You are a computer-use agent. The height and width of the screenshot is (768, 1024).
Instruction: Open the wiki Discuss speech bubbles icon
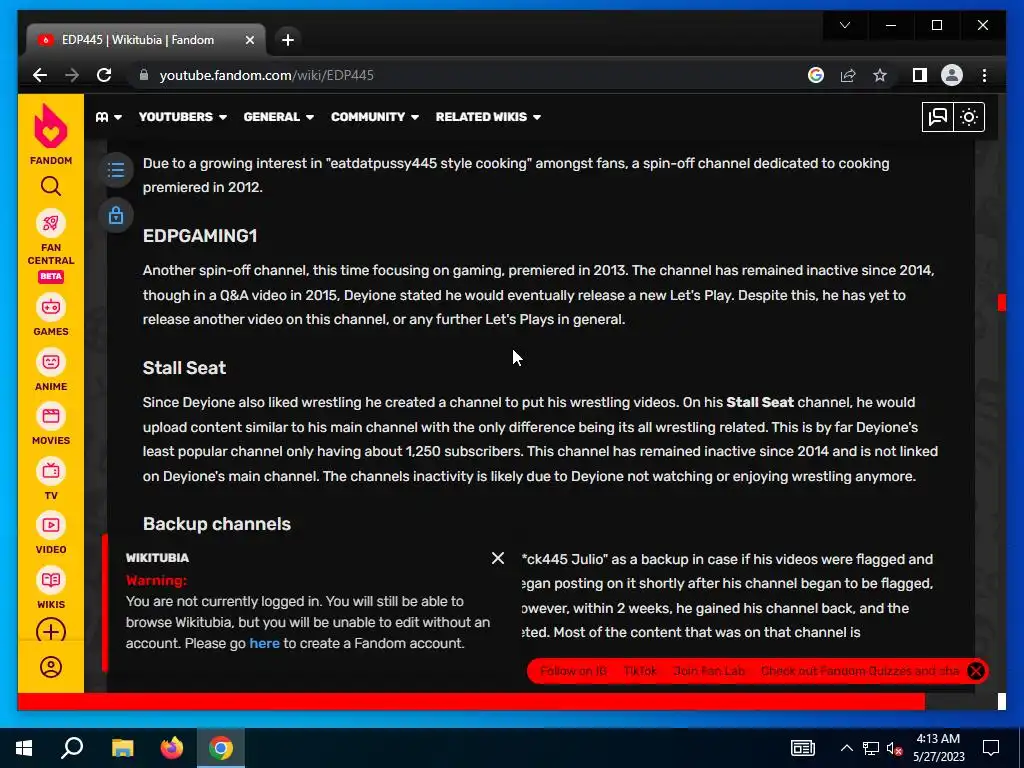[x=937, y=117]
